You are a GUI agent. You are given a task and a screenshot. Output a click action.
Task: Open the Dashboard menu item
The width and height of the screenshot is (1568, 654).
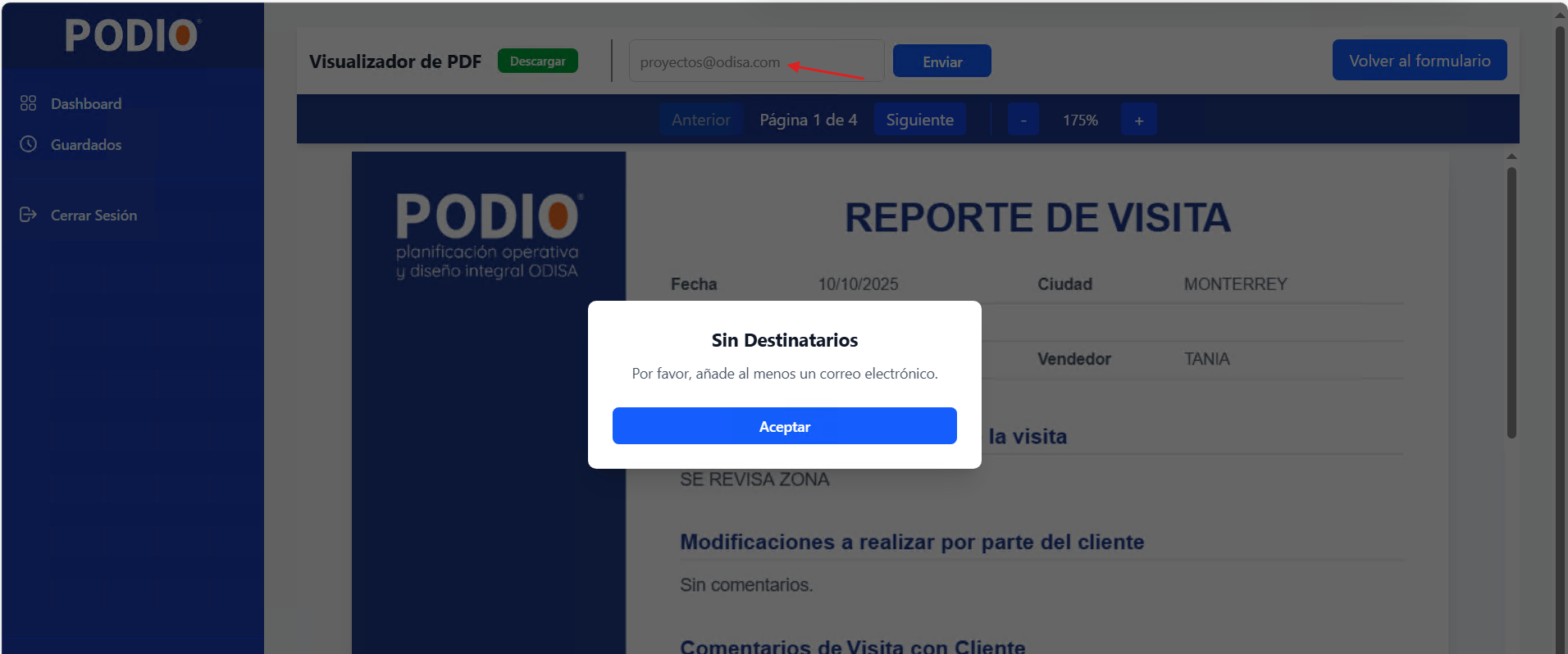[86, 104]
